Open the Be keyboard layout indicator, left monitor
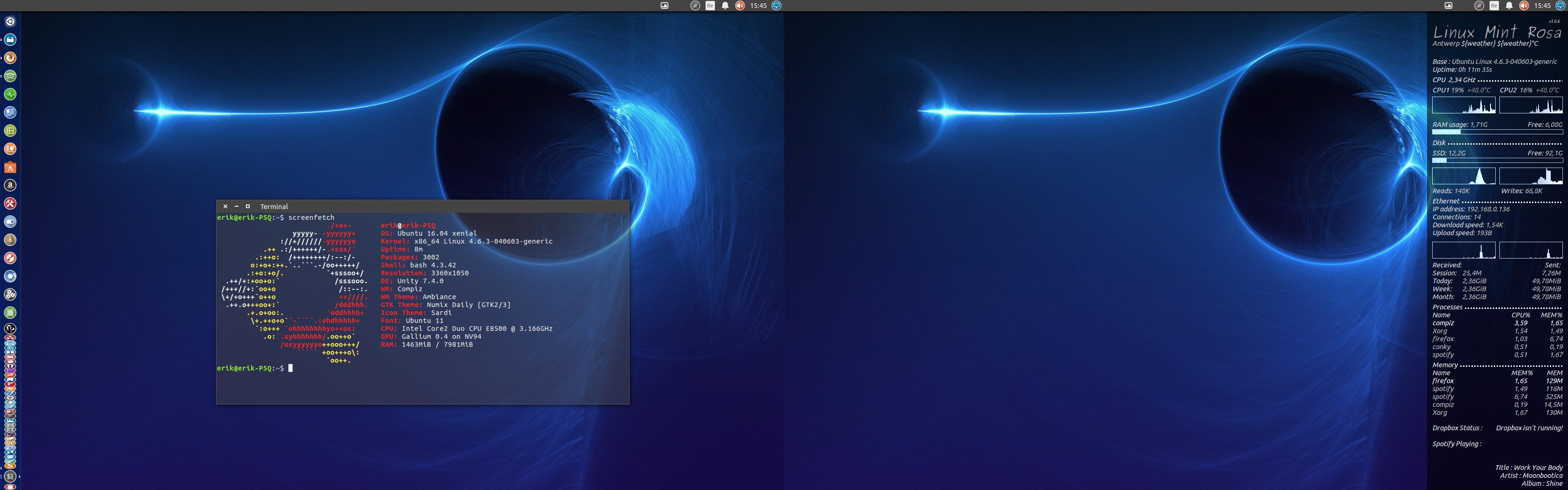 pyautogui.click(x=710, y=6)
